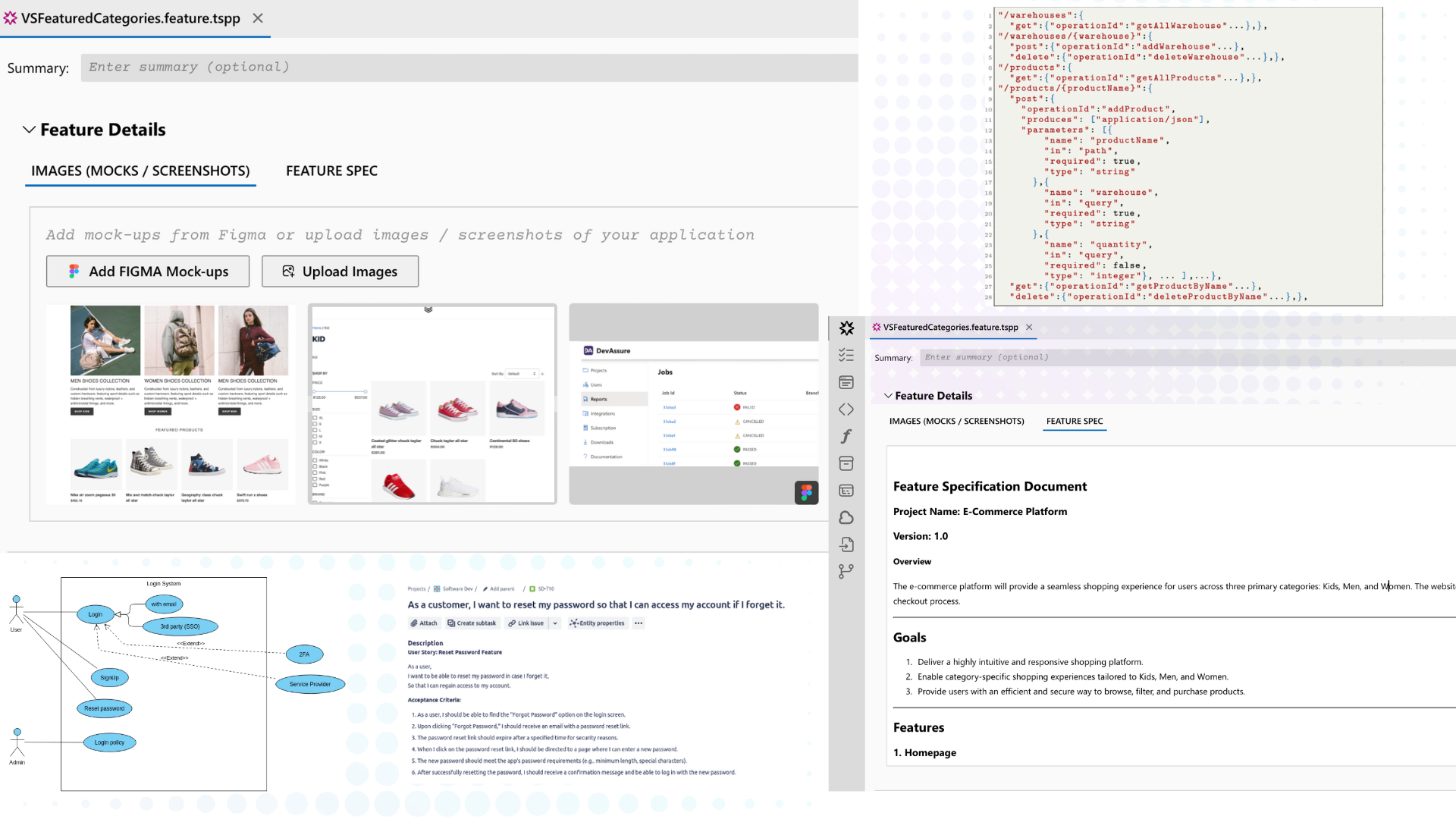The image size is (1456, 819).
Task: Check the Pink color checkbox
Action: click(x=315, y=472)
